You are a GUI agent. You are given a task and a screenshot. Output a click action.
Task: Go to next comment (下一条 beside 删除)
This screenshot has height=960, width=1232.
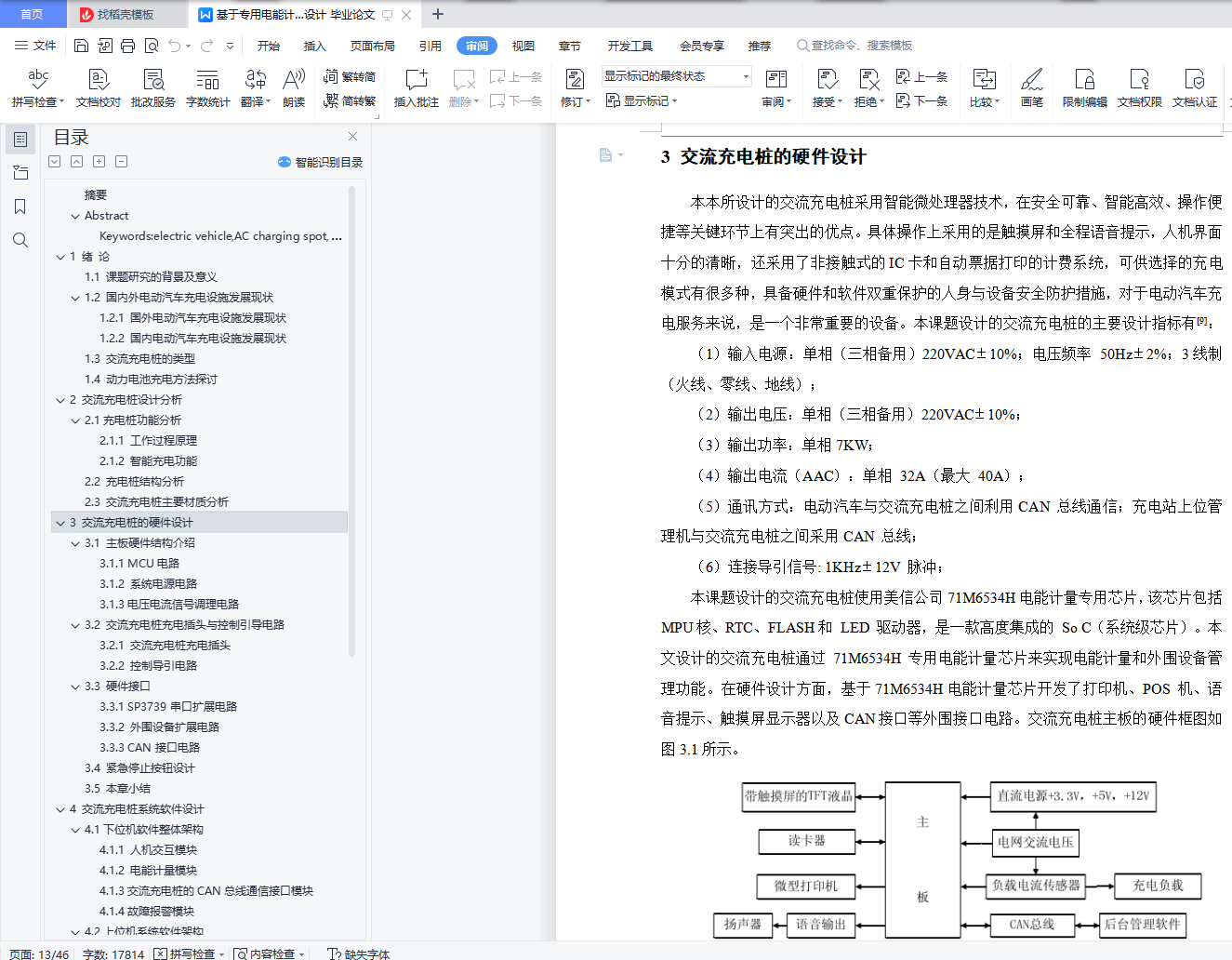[x=516, y=100]
